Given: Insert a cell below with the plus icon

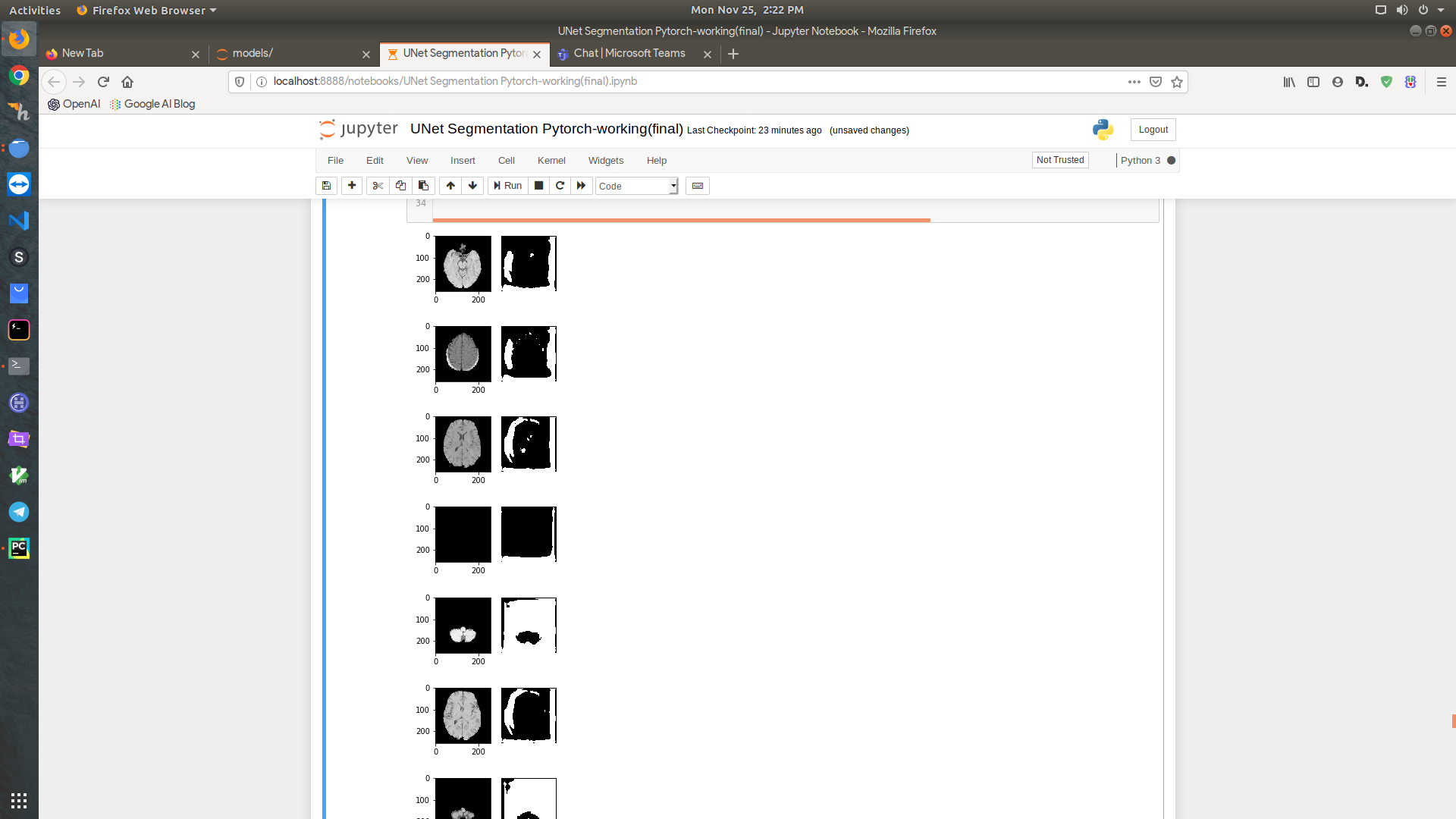Looking at the screenshot, I should point(352,186).
